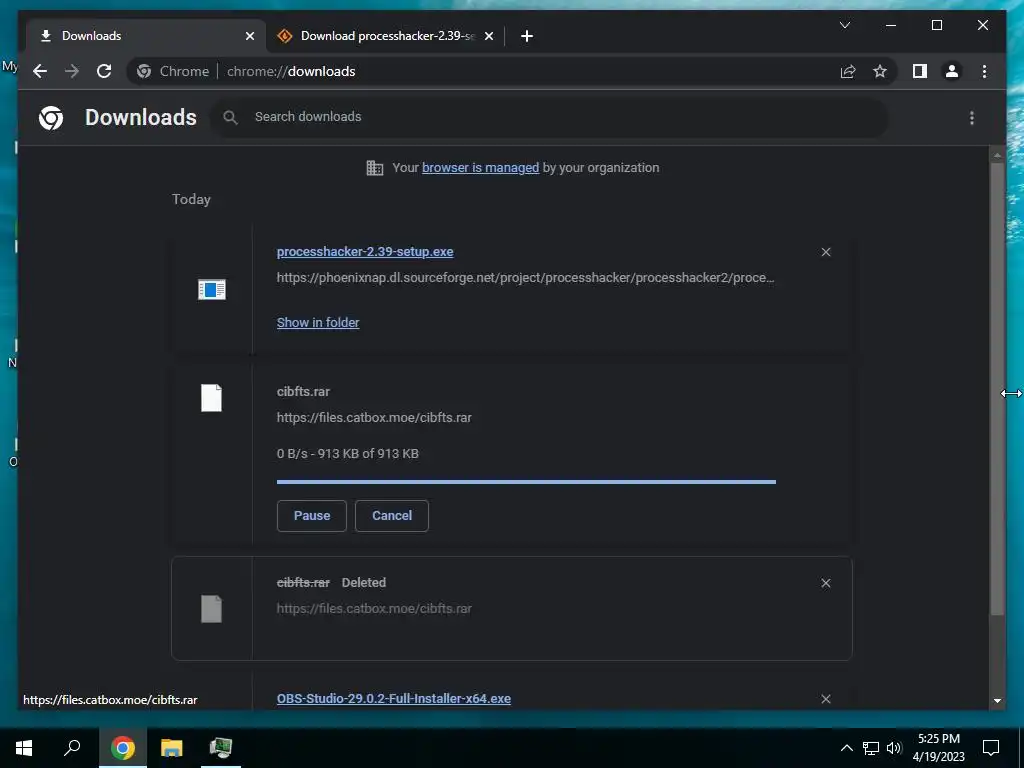Bookmark this page with the star icon
Screen dimensions: 1024x768
pyautogui.click(x=880, y=71)
